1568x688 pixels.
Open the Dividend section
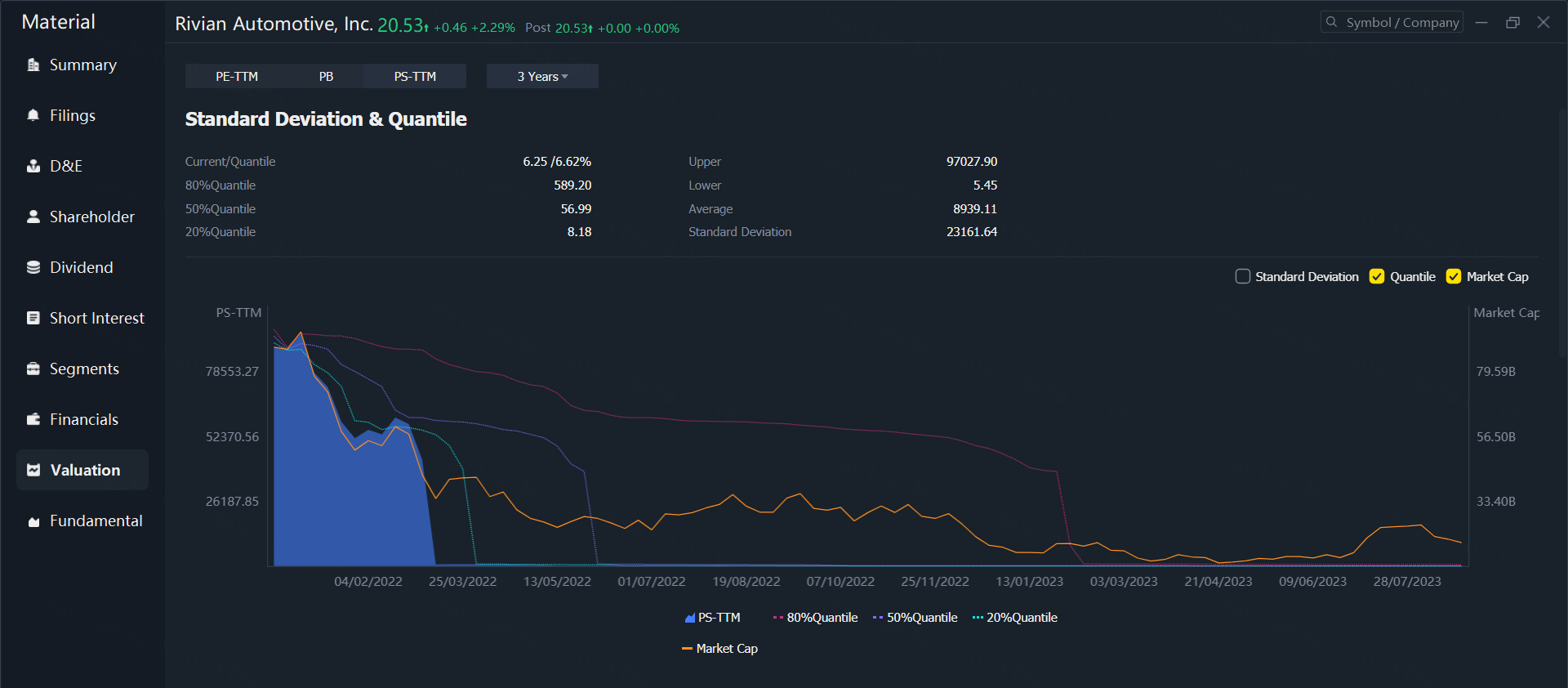(82, 267)
